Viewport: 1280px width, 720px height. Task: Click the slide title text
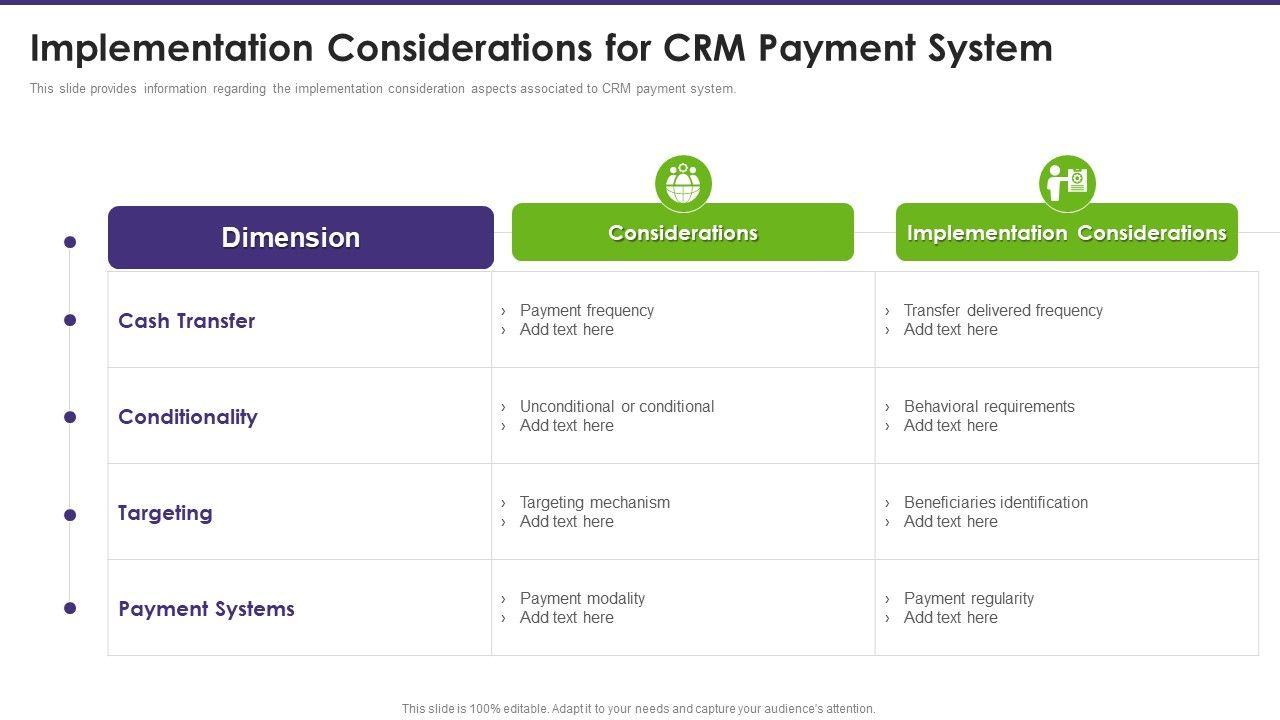coord(541,48)
